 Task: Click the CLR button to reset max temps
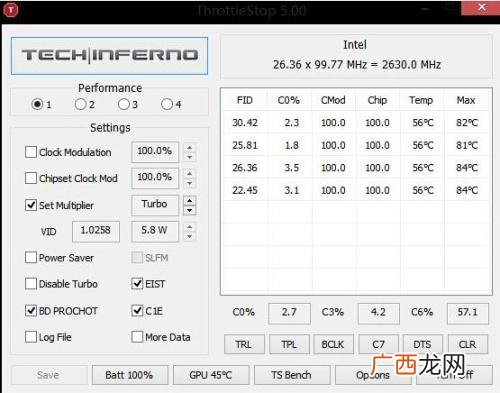click(x=468, y=344)
